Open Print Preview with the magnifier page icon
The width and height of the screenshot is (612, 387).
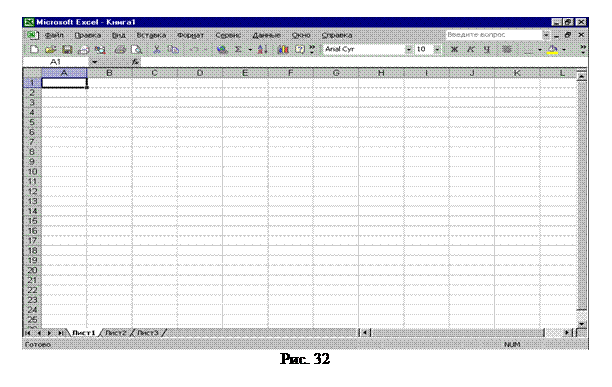tap(137, 50)
